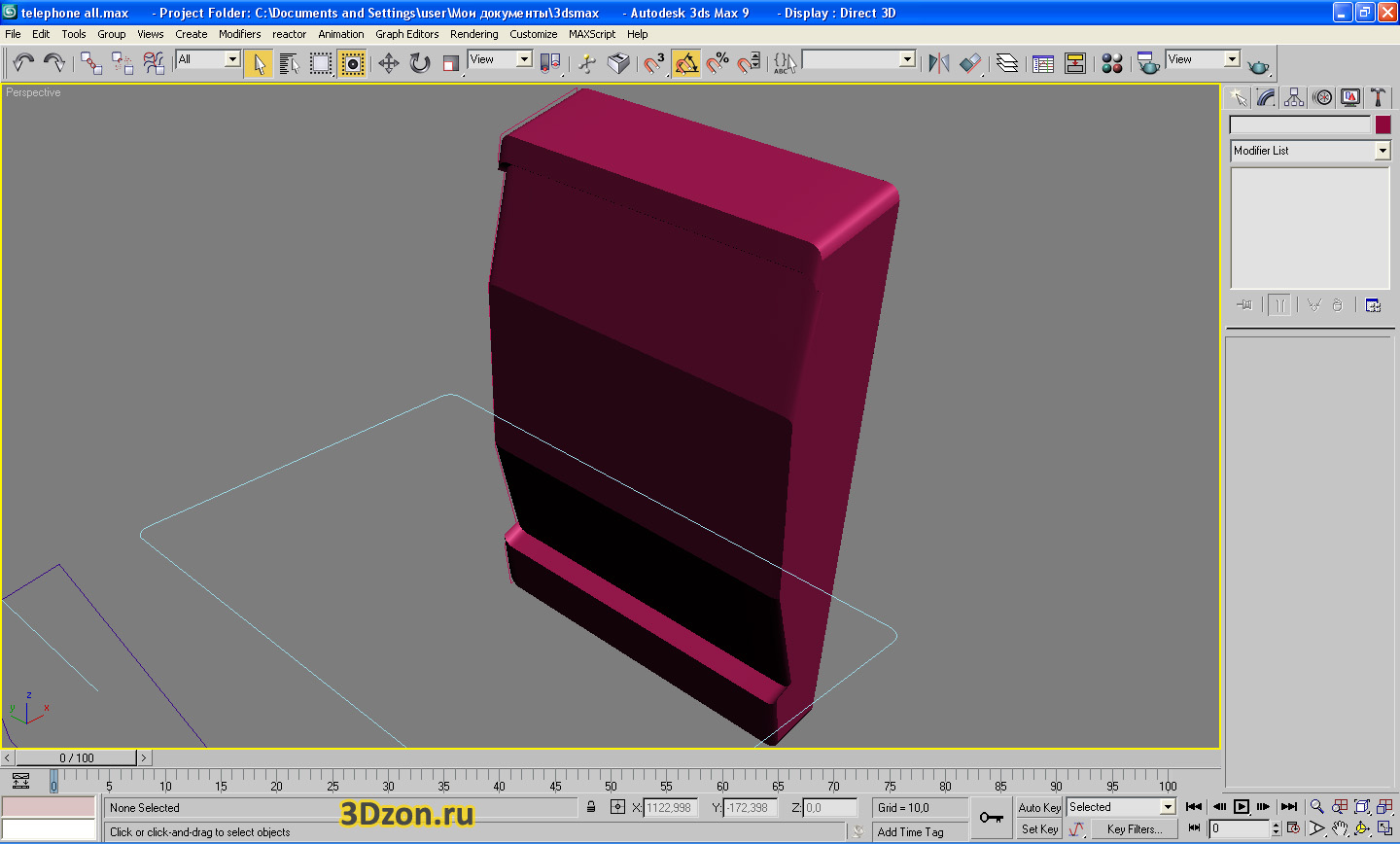Click Add Time Tag field
The image size is (1400, 844).
(x=921, y=831)
